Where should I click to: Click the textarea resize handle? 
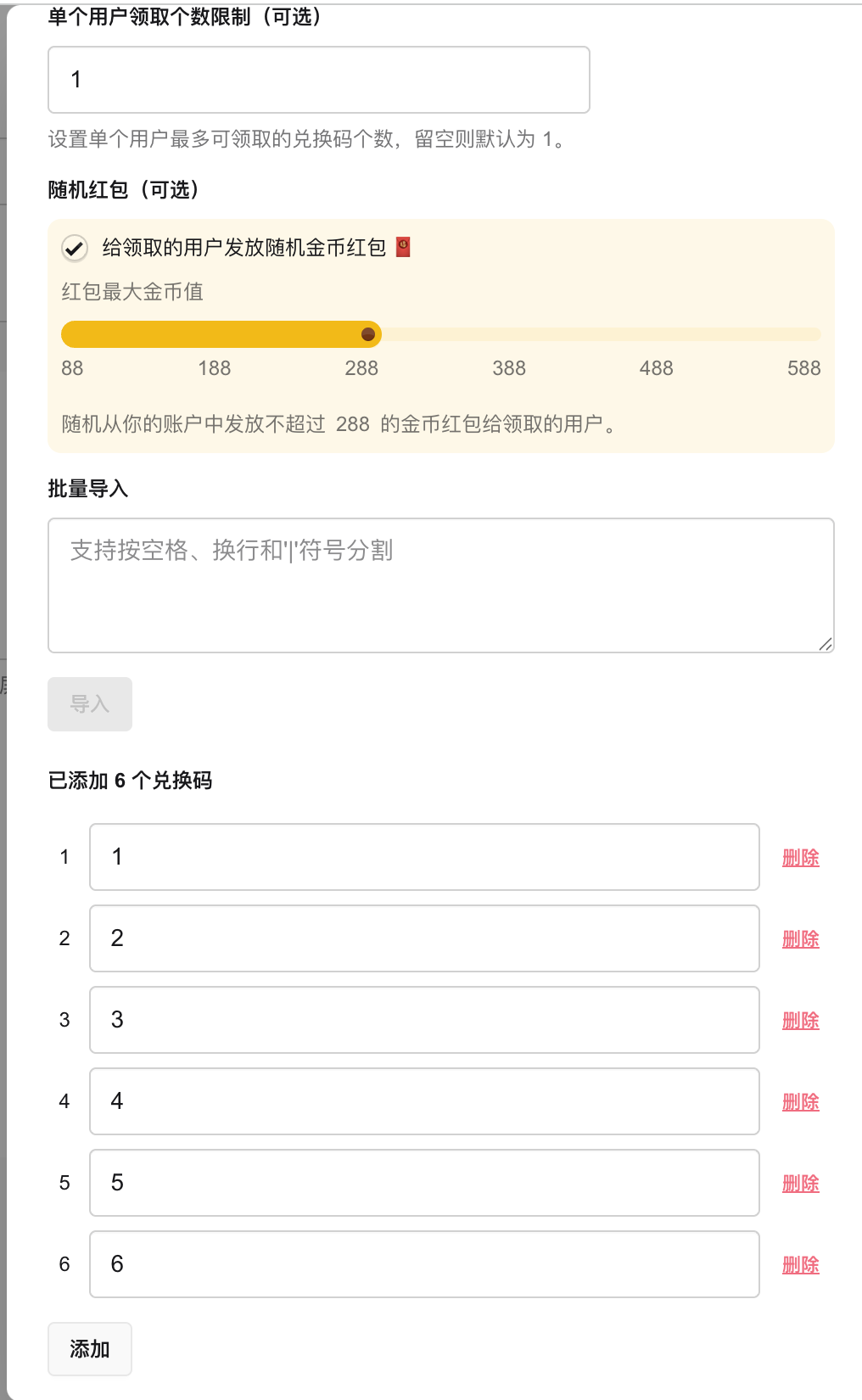coord(825,644)
